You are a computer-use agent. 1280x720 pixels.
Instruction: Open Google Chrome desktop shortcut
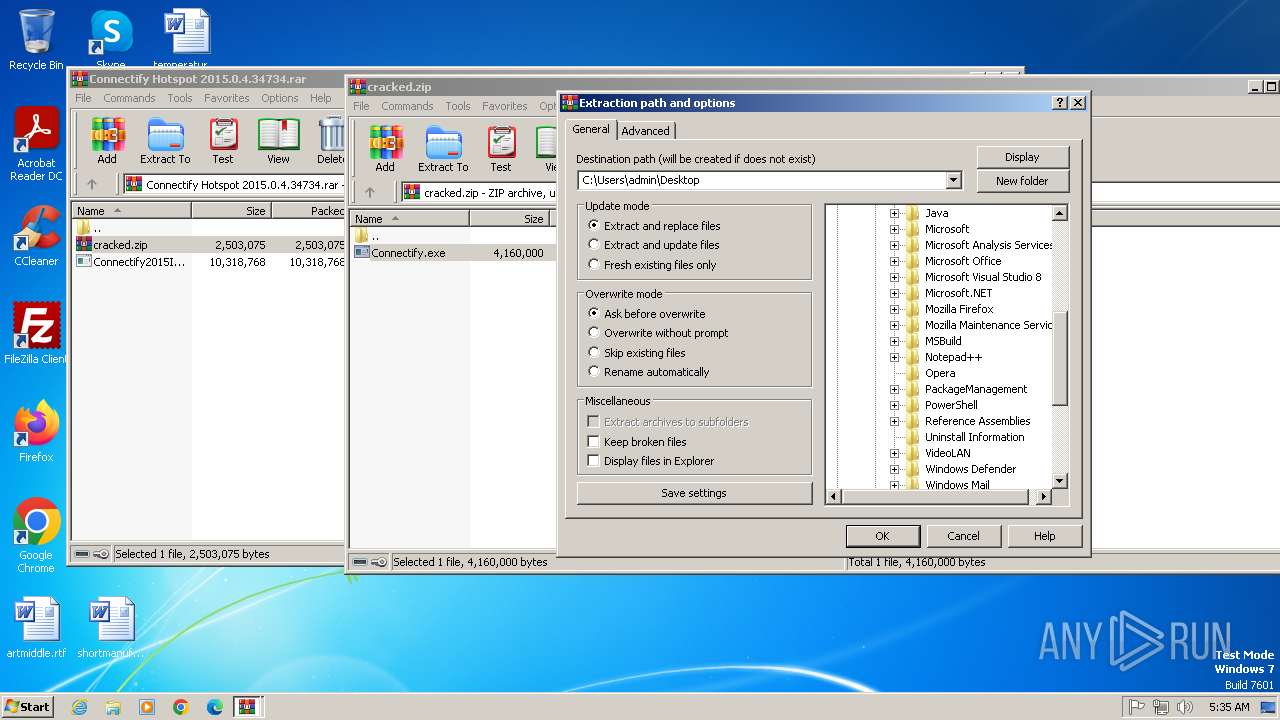[36, 536]
